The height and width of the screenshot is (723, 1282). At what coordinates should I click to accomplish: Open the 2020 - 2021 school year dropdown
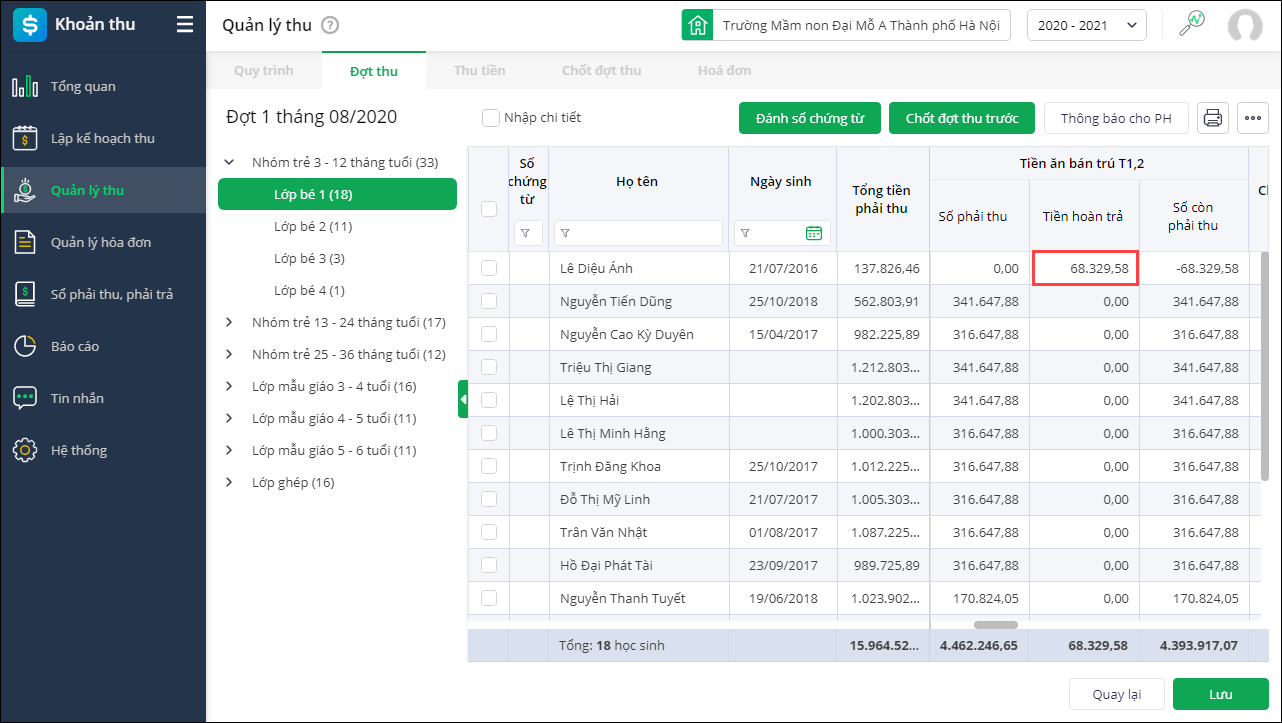pyautogui.click(x=1086, y=26)
